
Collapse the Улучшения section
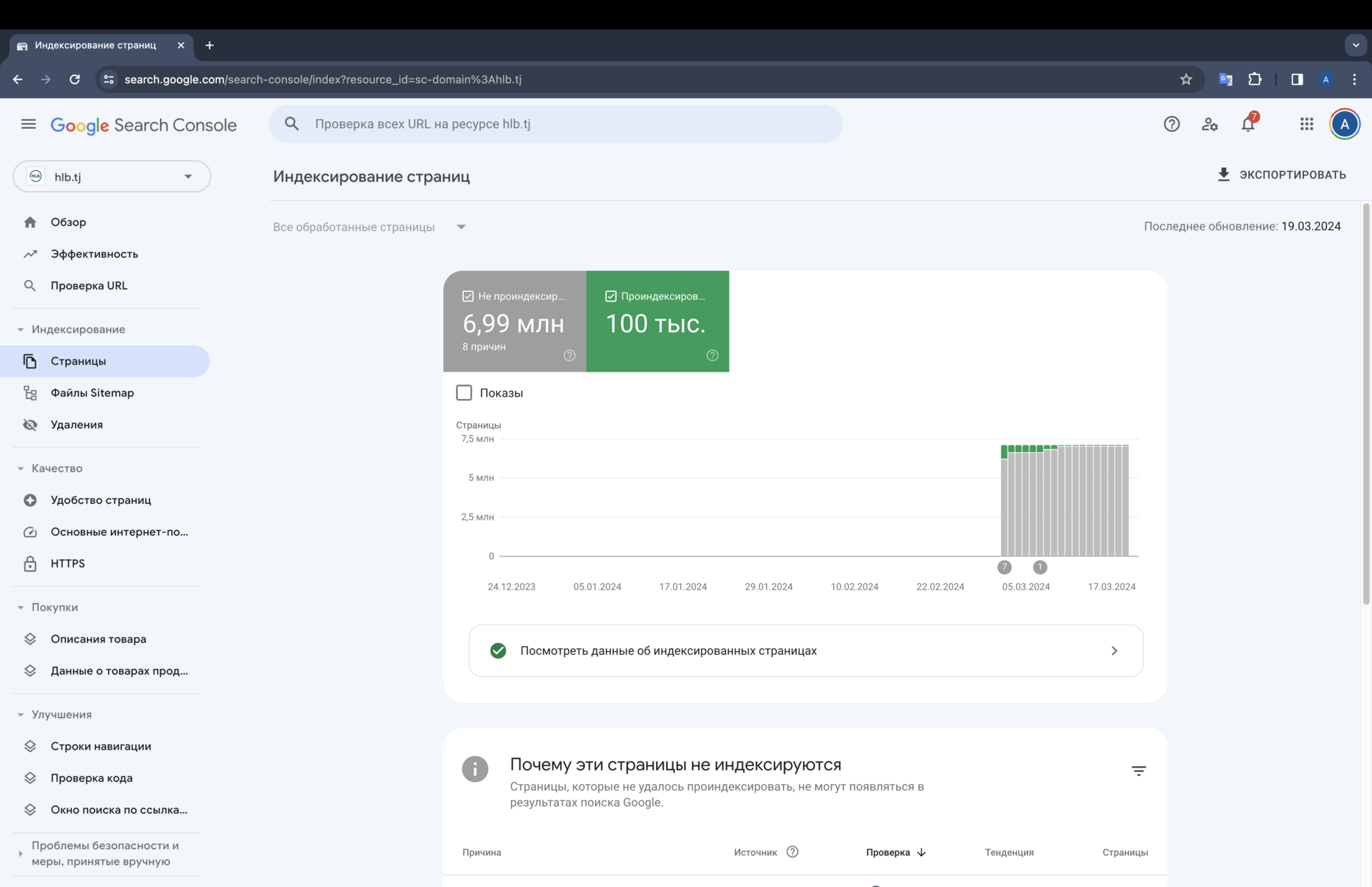20,714
